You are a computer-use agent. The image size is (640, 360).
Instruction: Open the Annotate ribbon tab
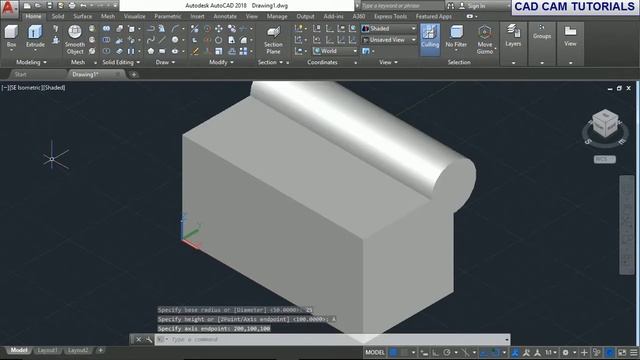click(225, 16)
